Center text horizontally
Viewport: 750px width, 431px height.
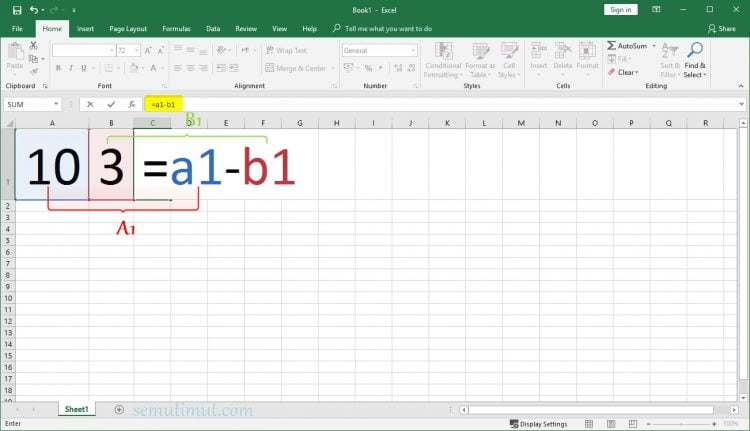tap(190, 68)
